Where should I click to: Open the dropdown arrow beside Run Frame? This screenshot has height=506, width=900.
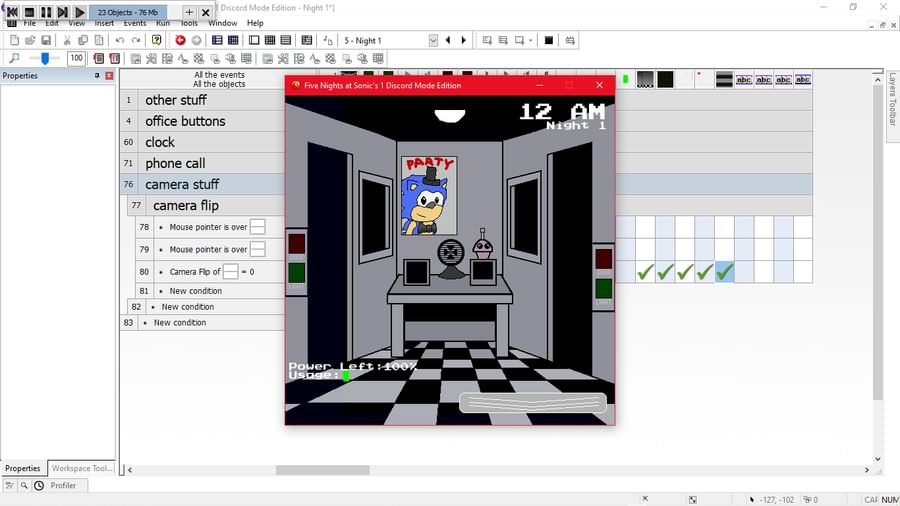[x=531, y=40]
